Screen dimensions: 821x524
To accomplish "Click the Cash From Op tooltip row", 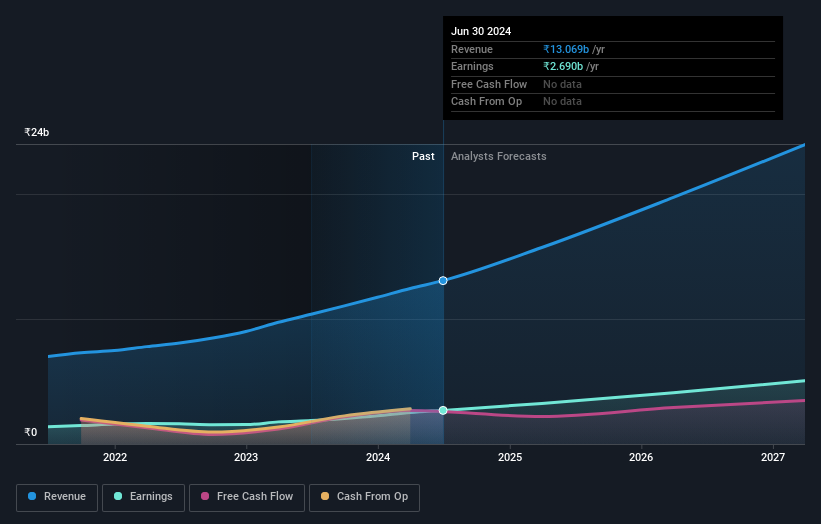I will [613, 102].
